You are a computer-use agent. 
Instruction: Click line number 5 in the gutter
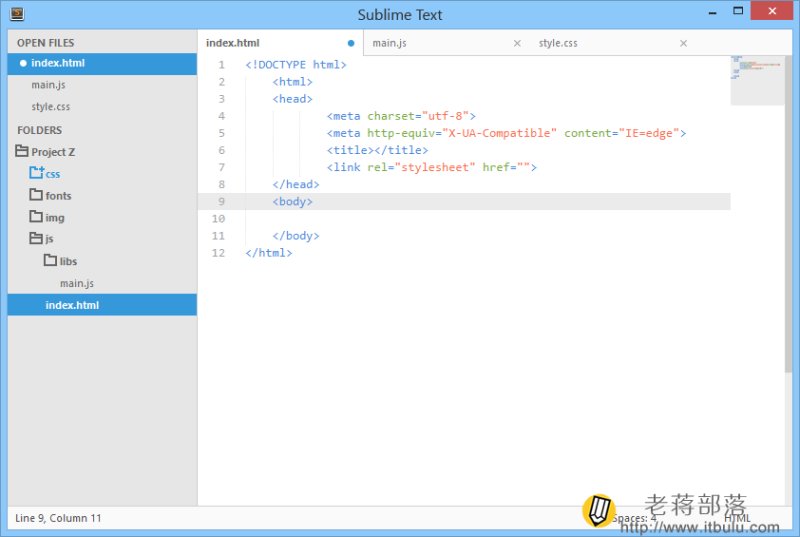pos(221,133)
